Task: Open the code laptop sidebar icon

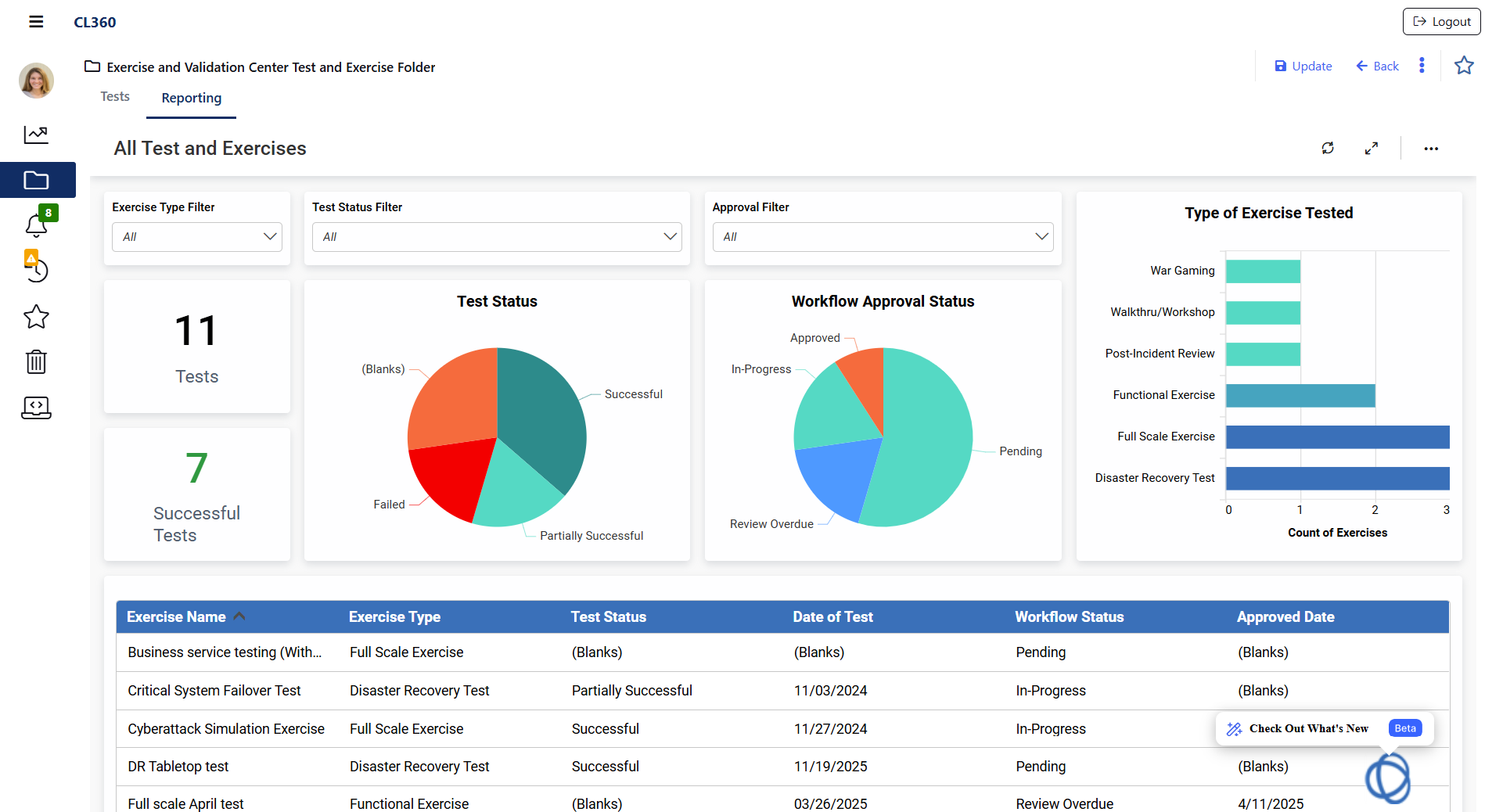Action: pyautogui.click(x=36, y=407)
